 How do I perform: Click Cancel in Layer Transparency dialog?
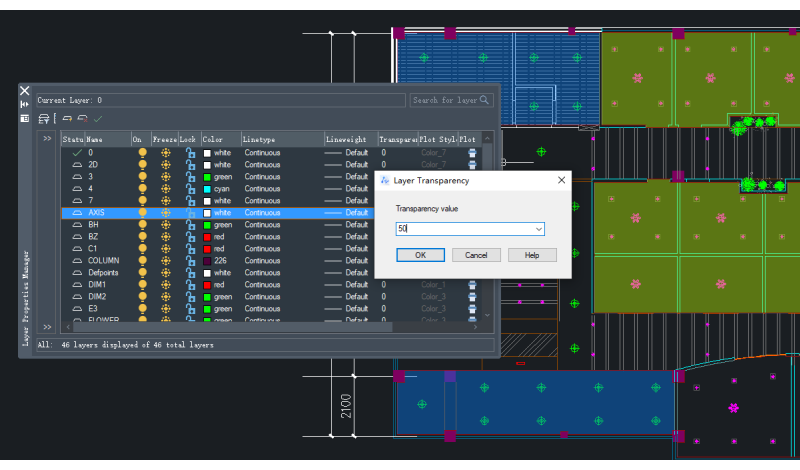[x=476, y=255]
